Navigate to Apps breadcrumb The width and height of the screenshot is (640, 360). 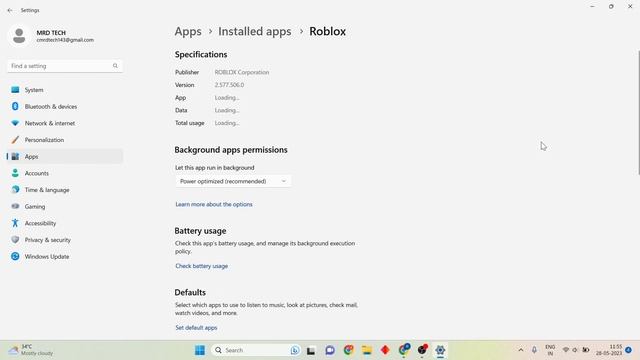188,31
